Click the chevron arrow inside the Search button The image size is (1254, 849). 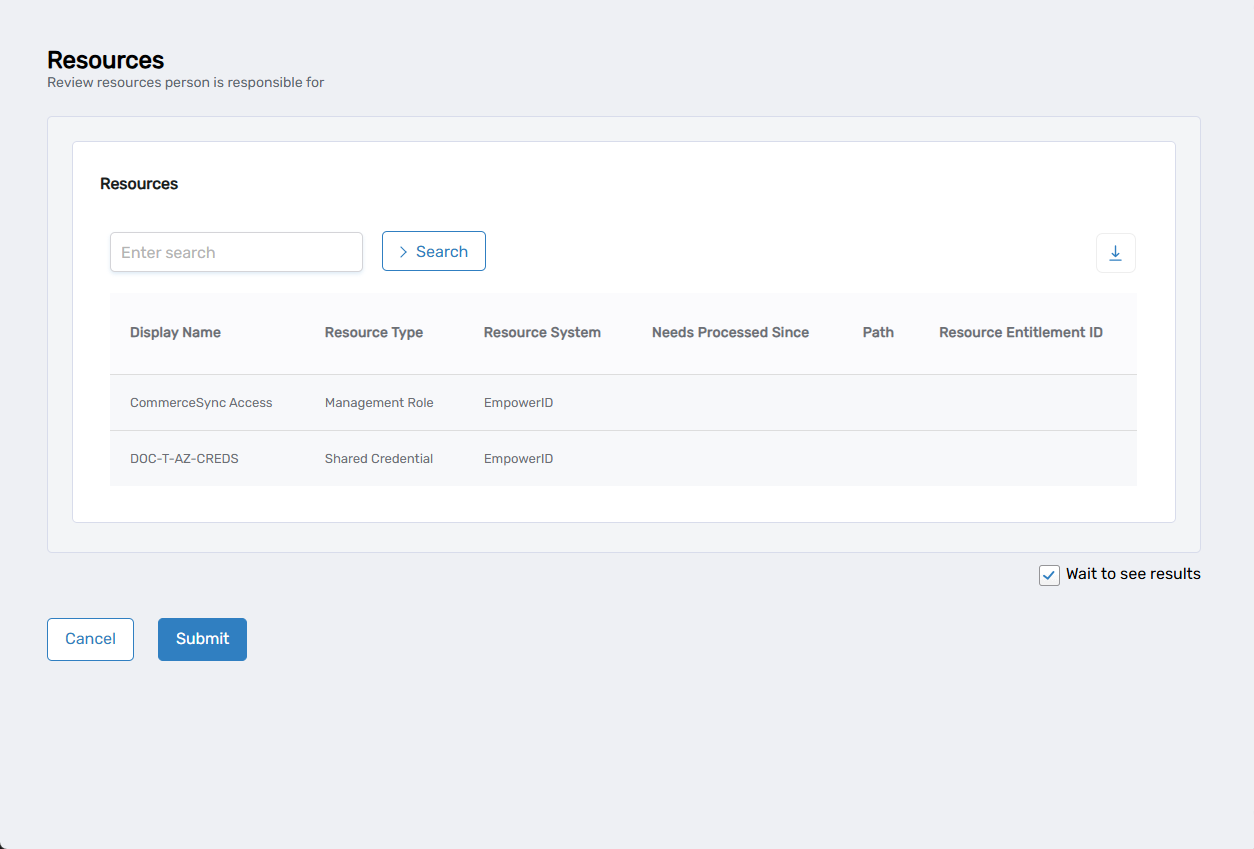pyautogui.click(x=404, y=251)
